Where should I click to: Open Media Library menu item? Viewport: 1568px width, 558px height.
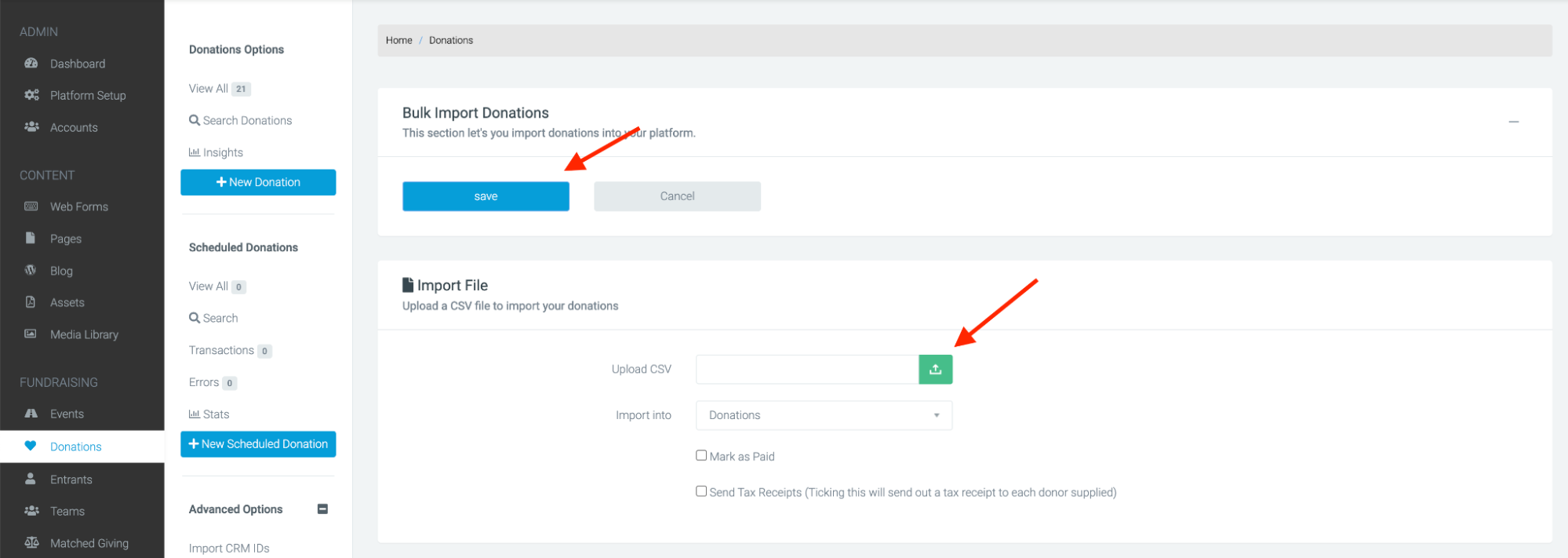pyautogui.click(x=84, y=334)
